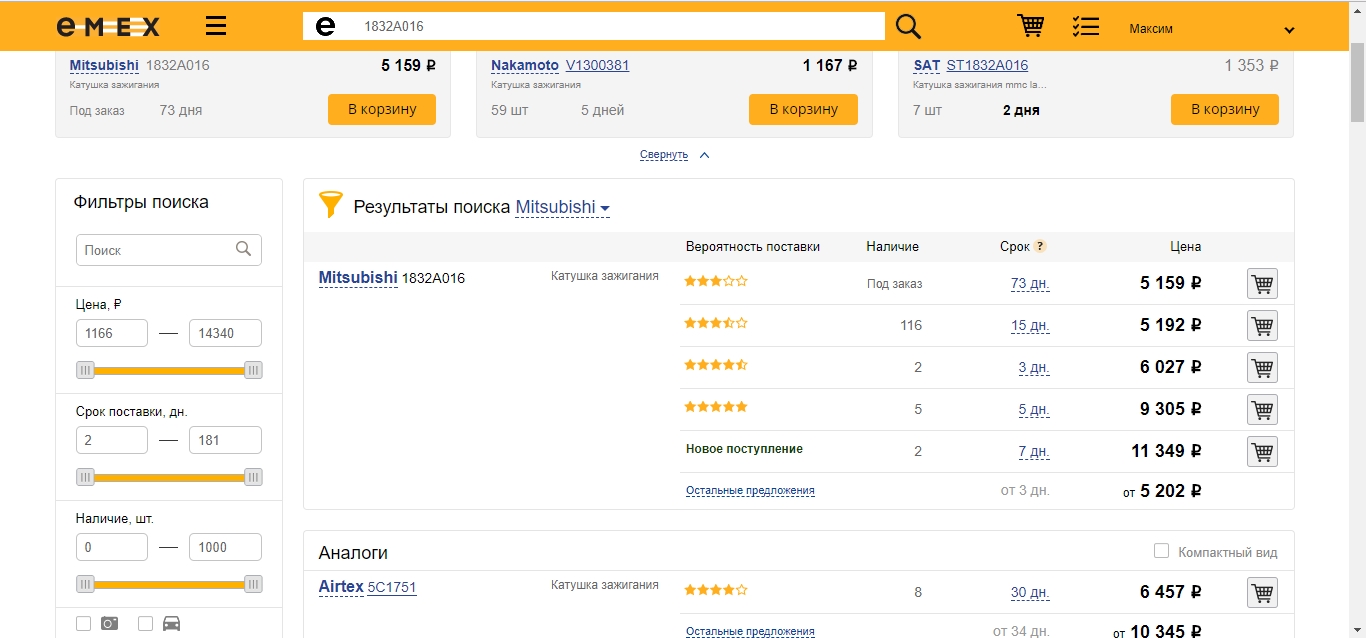This screenshot has width=1366, height=638.
Task: Open the Mitsubishi link in results table
Action: click(x=358, y=277)
